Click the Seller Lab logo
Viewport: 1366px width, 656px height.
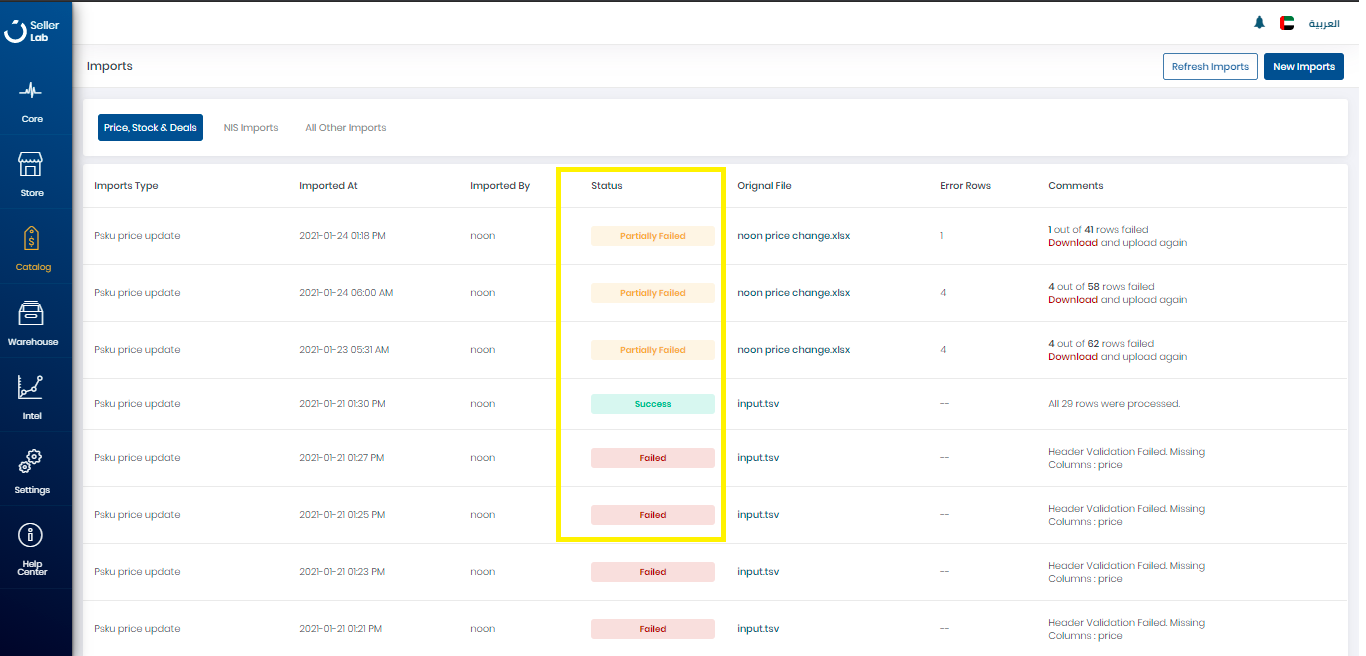(32, 31)
